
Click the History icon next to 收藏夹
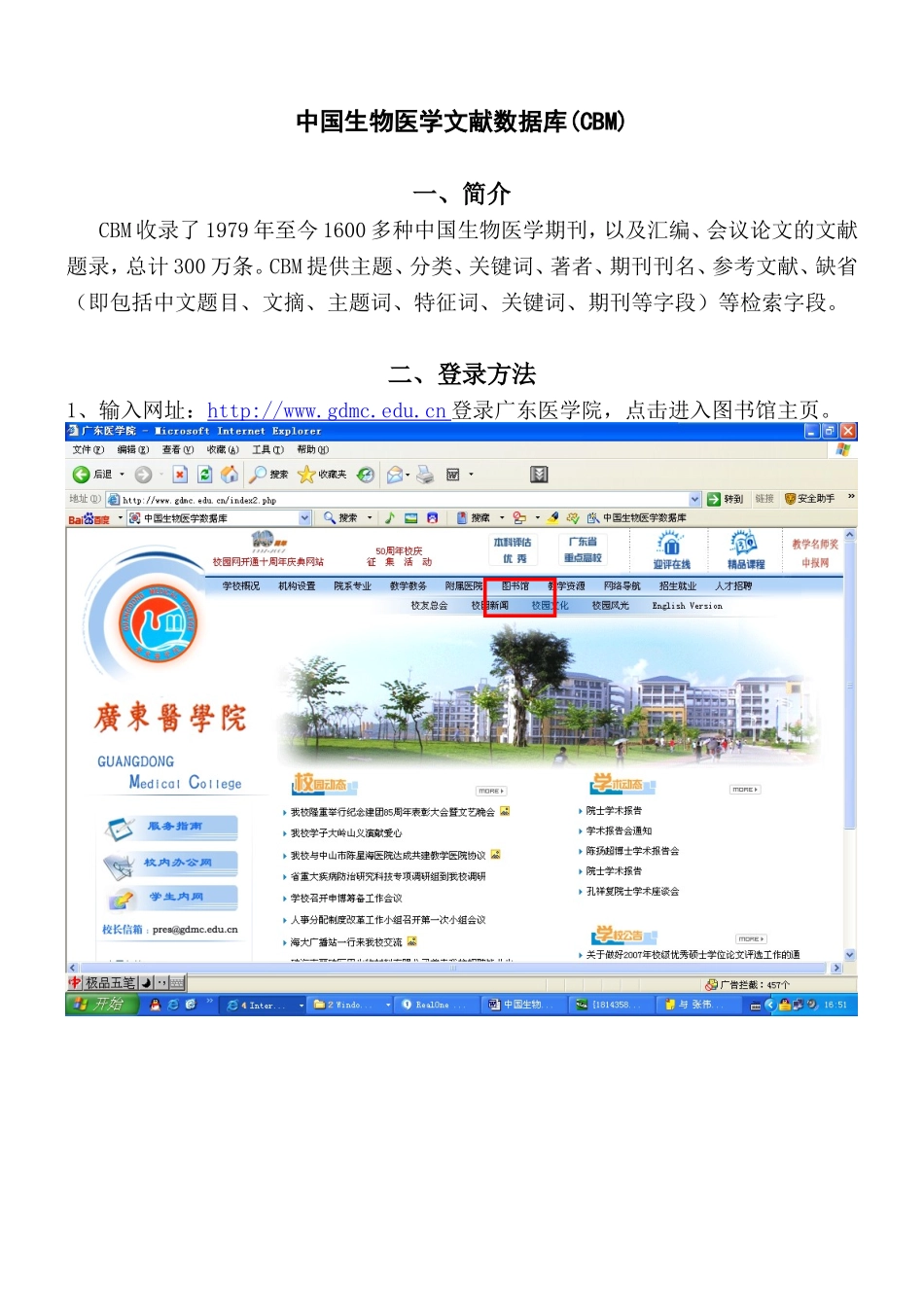(x=366, y=475)
